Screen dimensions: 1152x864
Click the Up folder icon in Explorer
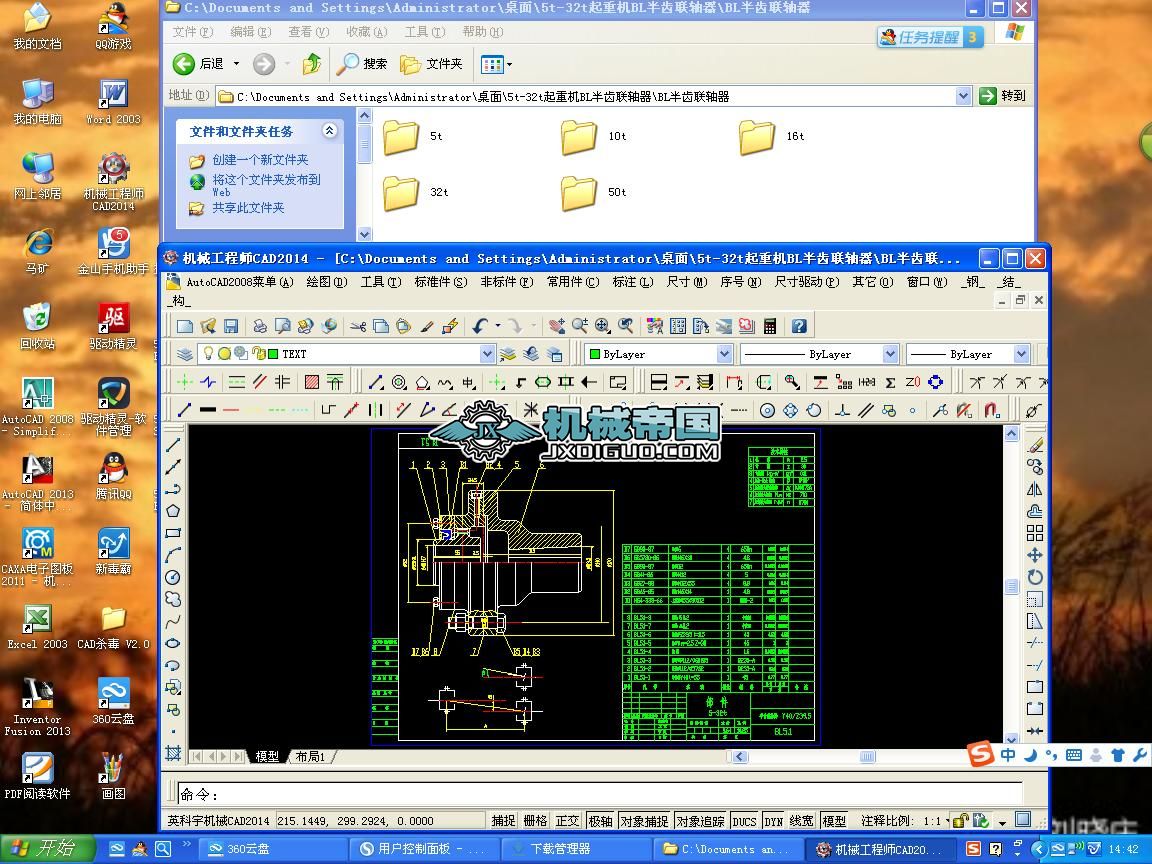click(312, 64)
